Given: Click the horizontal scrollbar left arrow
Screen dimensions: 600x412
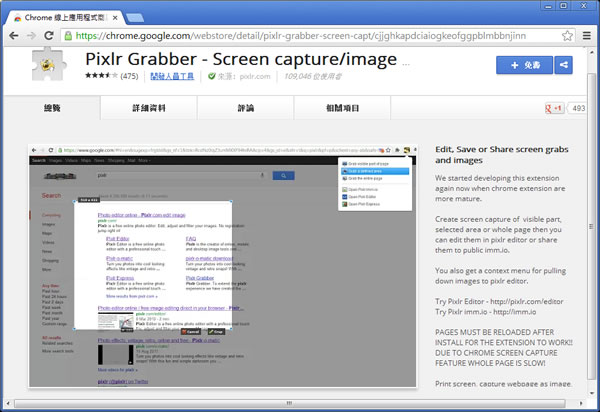Looking at the screenshot, I should coord(8,403).
